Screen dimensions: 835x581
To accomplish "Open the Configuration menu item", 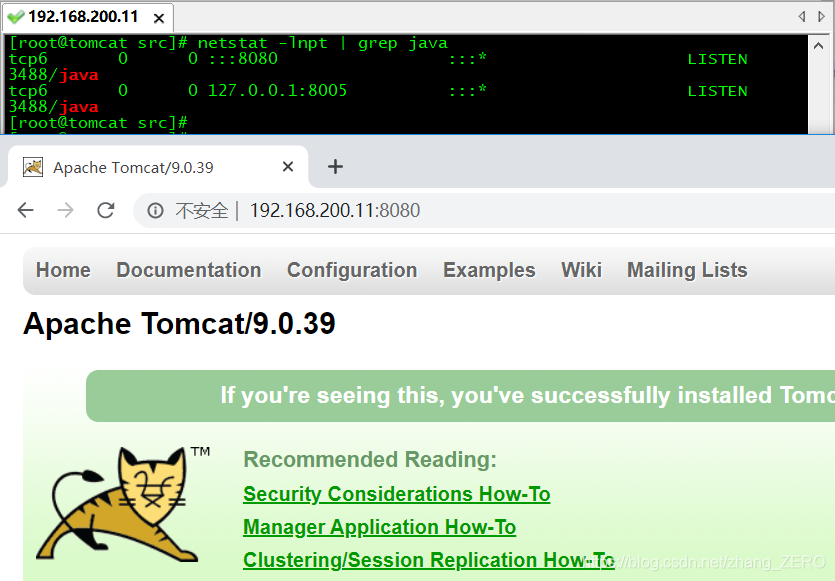I will 352,270.
